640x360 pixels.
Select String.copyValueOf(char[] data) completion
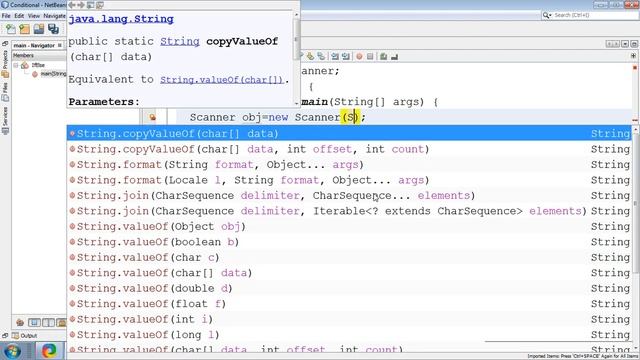pos(349,133)
